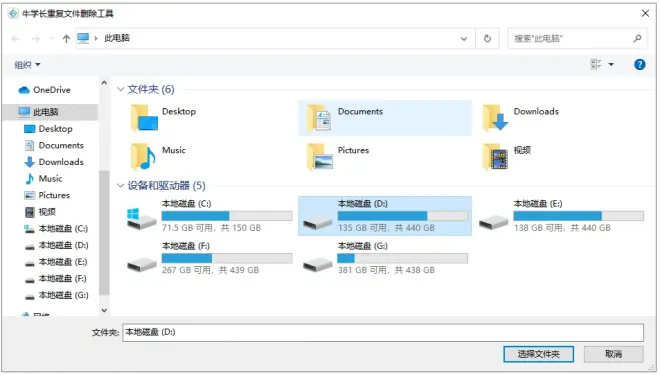The image size is (660, 375).
Task: Select OneDrive in the sidebar
Action: 45,90
